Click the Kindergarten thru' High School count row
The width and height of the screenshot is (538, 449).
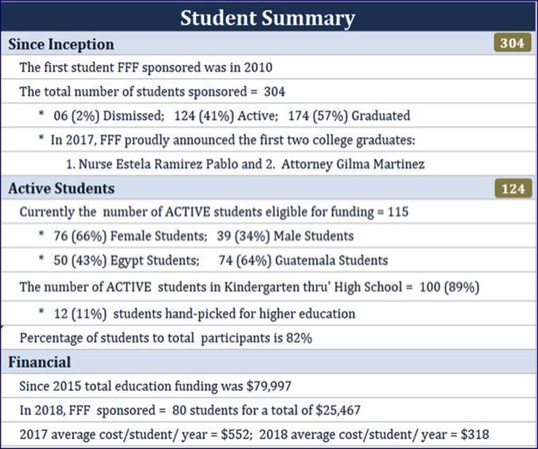(268, 287)
